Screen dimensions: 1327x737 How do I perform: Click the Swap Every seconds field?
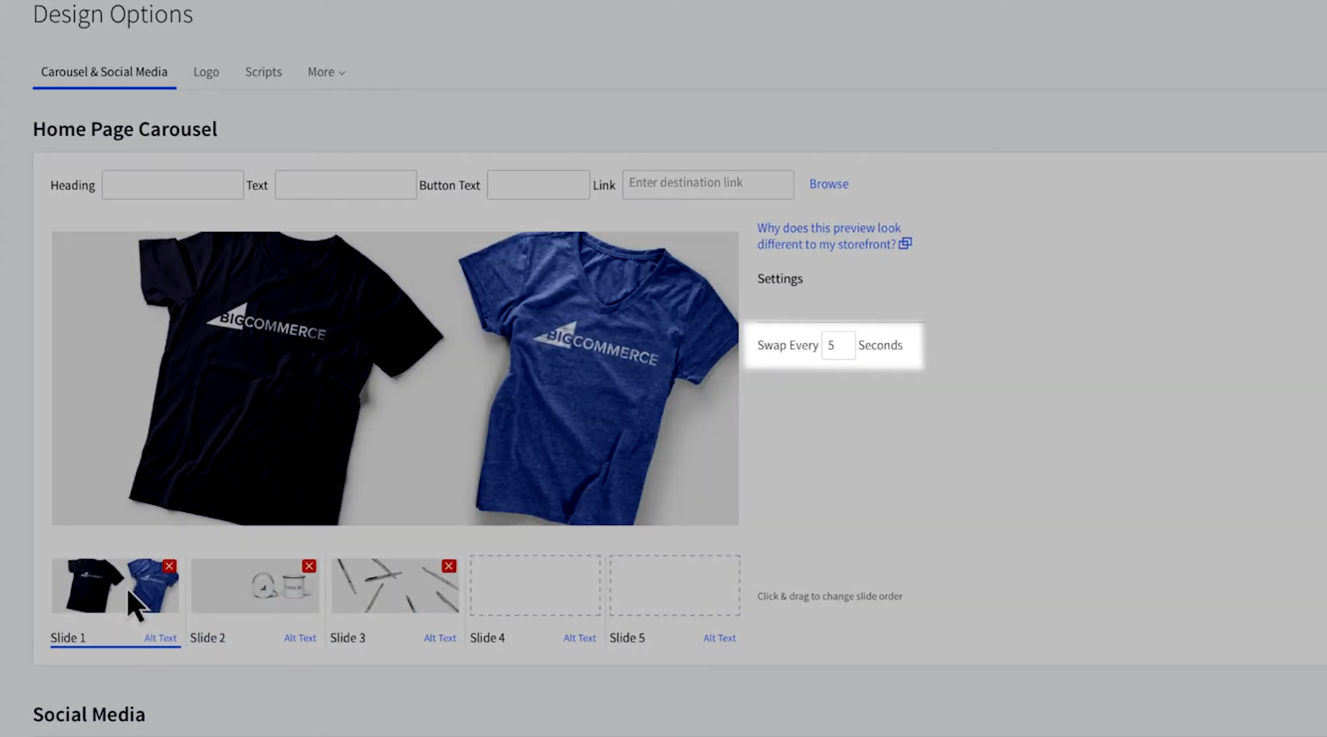click(x=837, y=345)
